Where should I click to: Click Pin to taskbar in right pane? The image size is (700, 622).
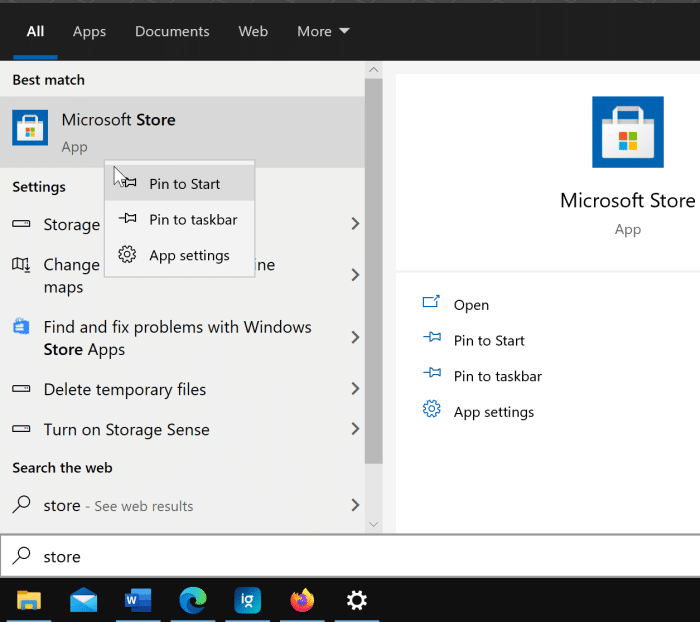498,376
